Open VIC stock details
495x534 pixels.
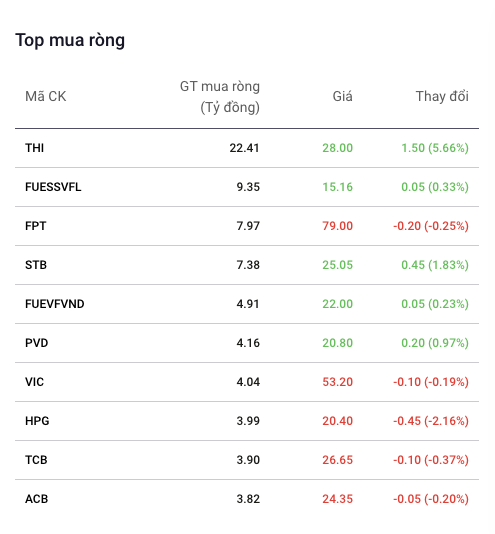34,382
